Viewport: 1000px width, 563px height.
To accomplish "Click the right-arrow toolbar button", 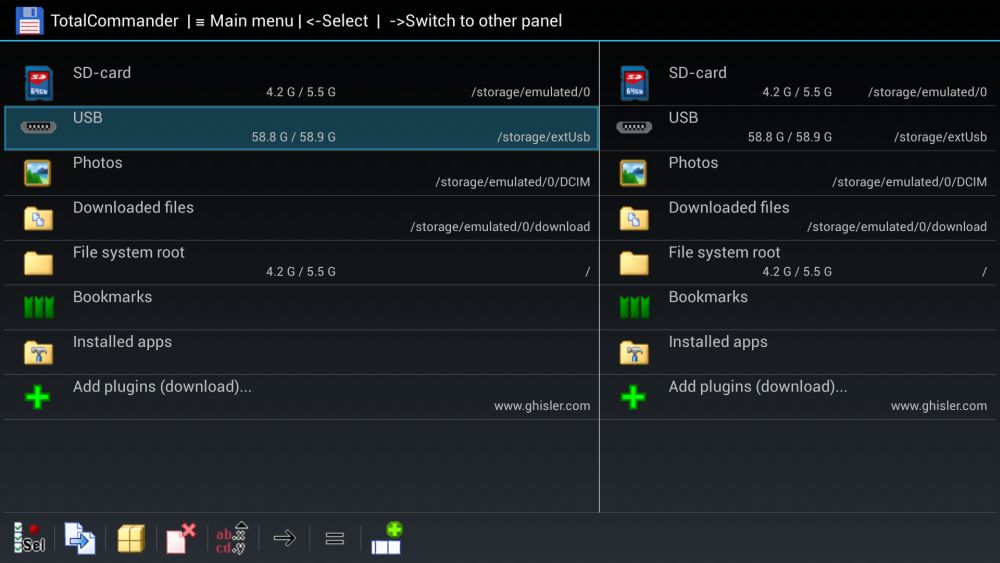I will (284, 538).
